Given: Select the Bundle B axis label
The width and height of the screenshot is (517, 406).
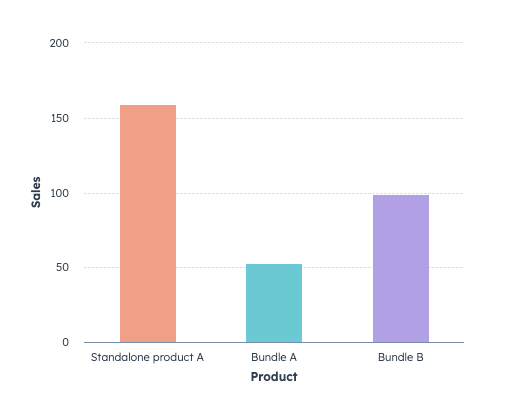Looking at the screenshot, I should click(401, 358).
